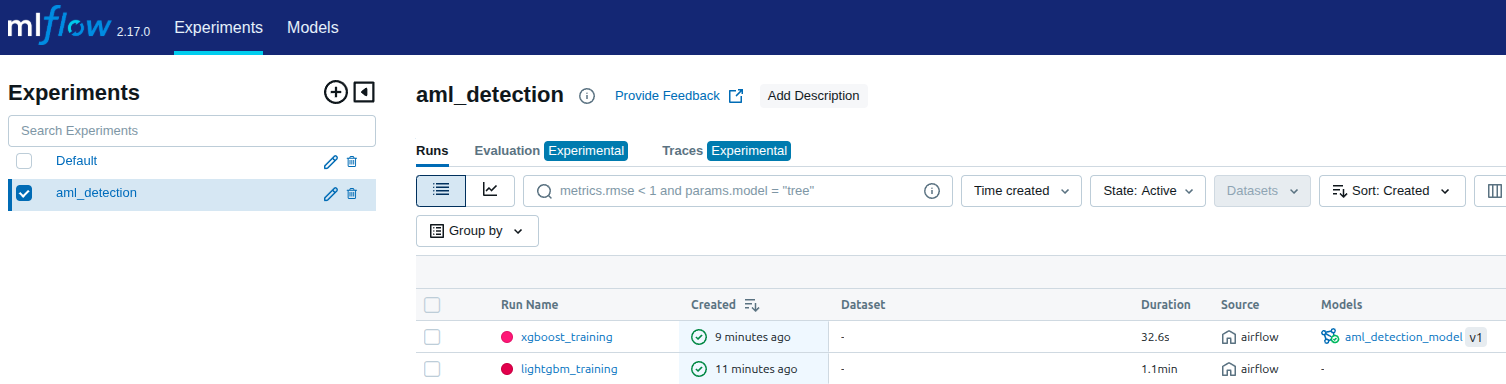Click the Provide Feedback link
Image resolution: width=1506 pixels, height=384 pixels.
coord(667,96)
